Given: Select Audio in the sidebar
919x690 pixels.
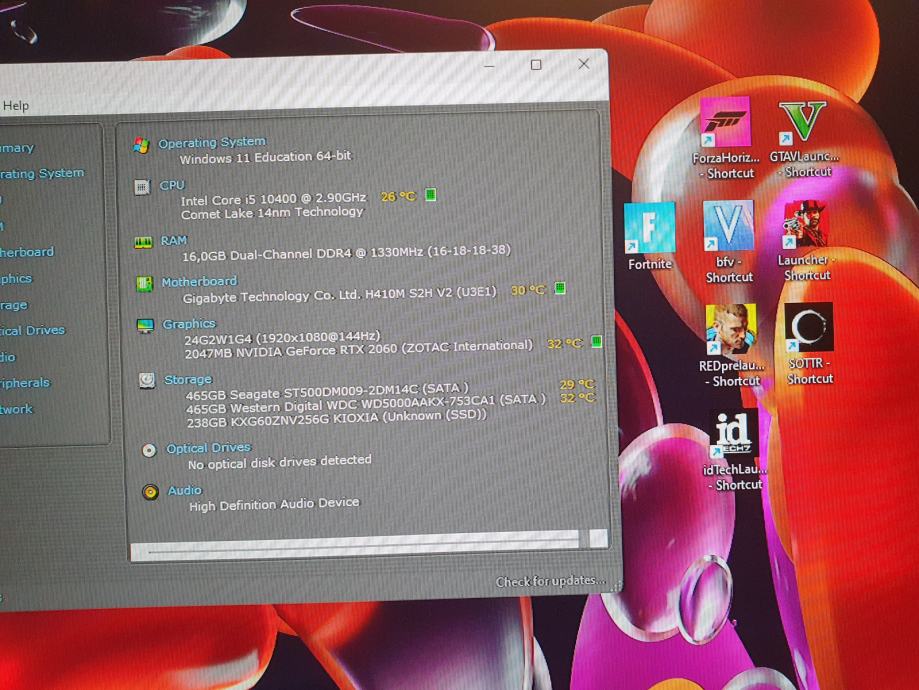Looking at the screenshot, I should click(x=8, y=357).
